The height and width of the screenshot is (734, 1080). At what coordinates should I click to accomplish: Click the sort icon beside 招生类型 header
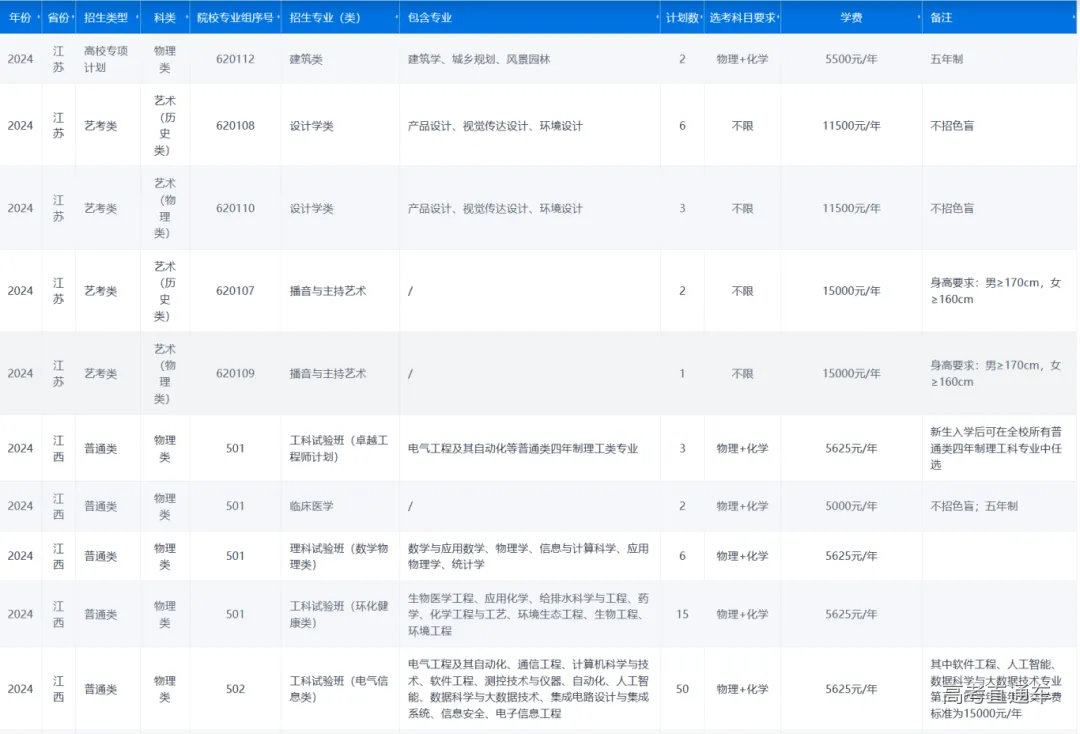pos(138,17)
